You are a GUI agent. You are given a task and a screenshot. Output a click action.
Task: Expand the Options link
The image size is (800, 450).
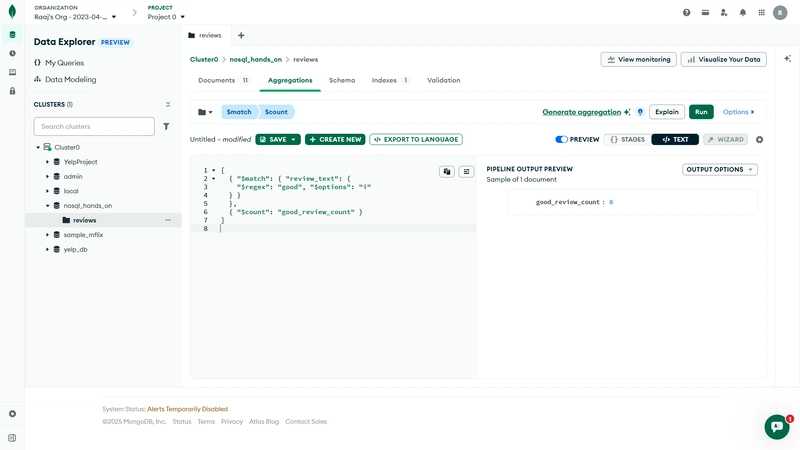tap(738, 112)
